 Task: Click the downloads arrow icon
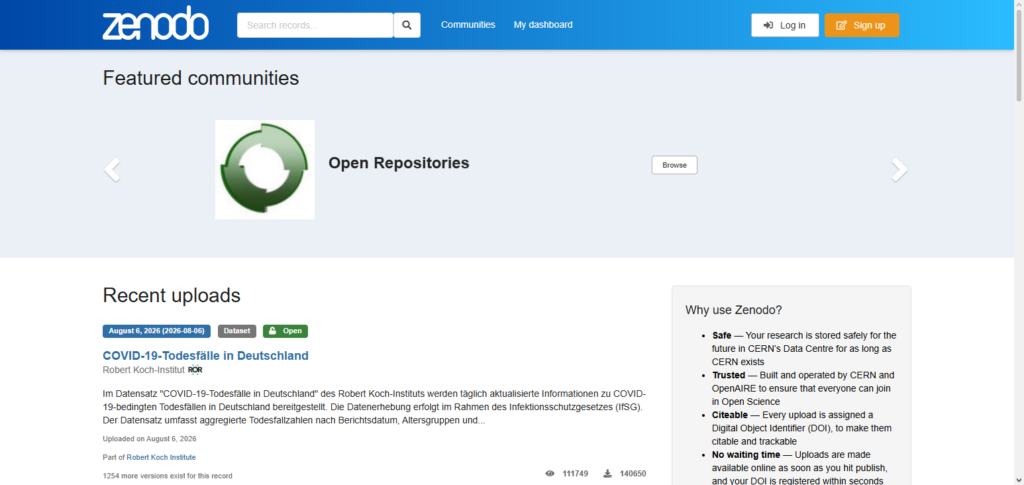pyautogui.click(x=607, y=473)
